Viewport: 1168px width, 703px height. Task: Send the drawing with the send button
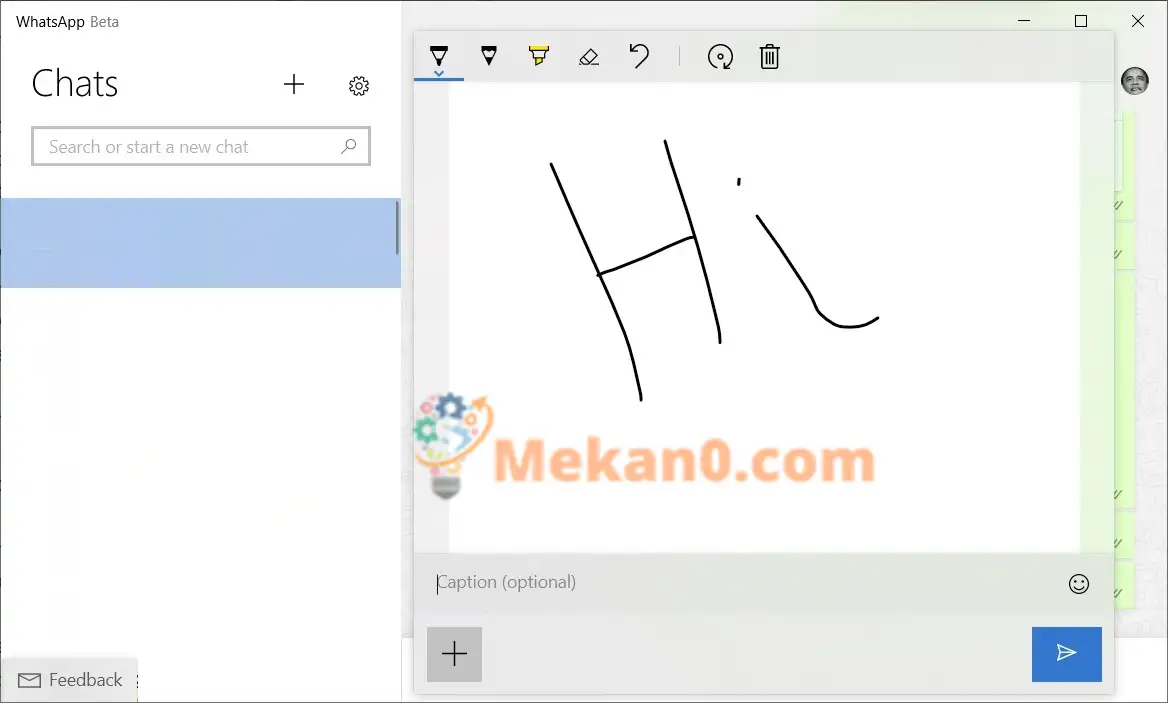point(1067,654)
